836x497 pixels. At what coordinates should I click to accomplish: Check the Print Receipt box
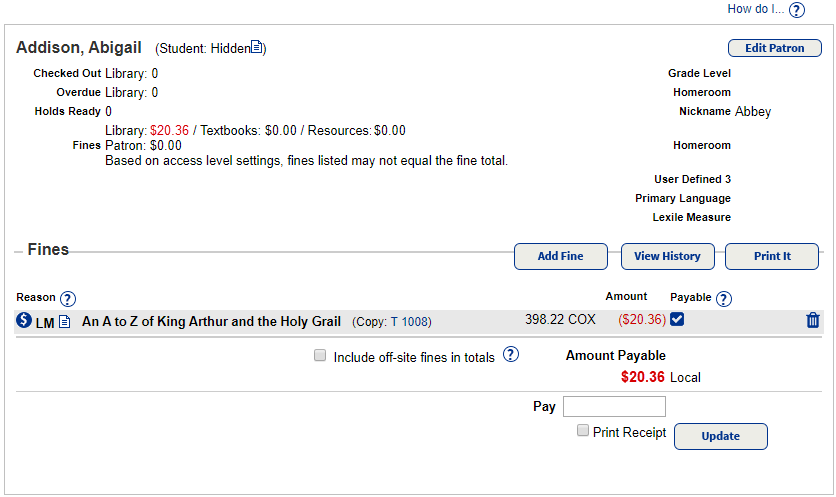(582, 431)
